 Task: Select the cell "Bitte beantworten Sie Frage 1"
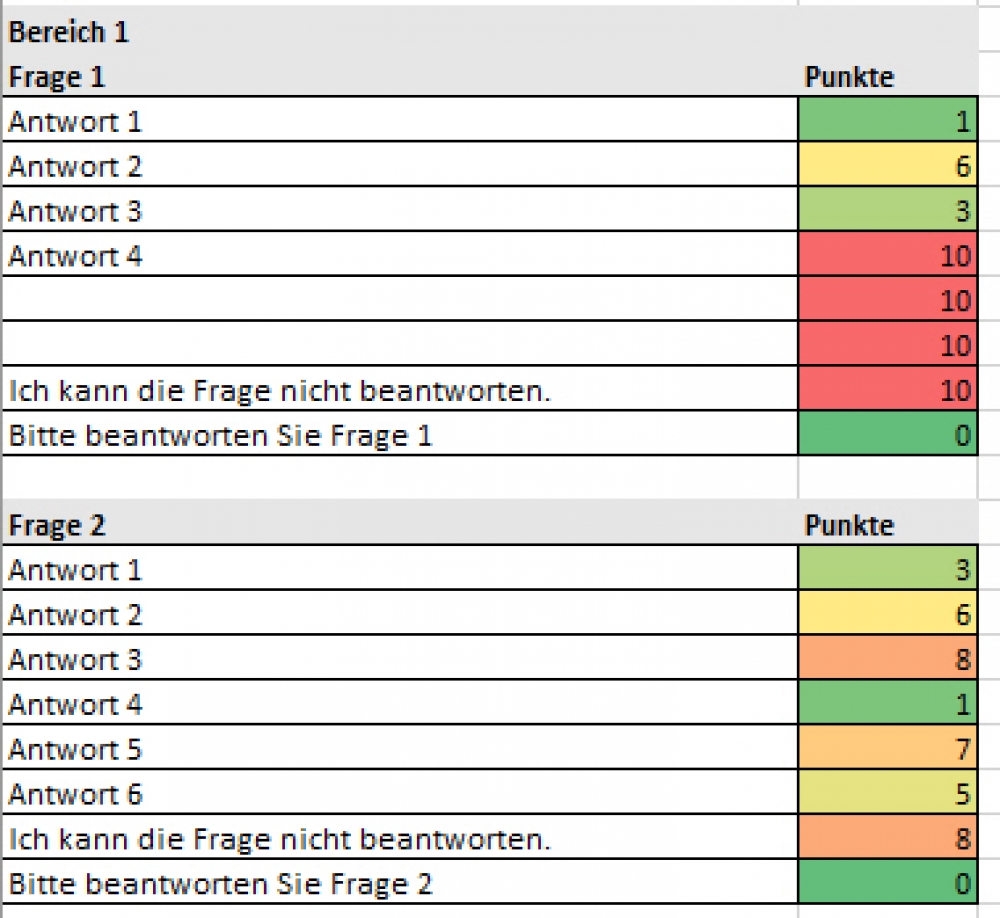pyautogui.click(x=400, y=433)
